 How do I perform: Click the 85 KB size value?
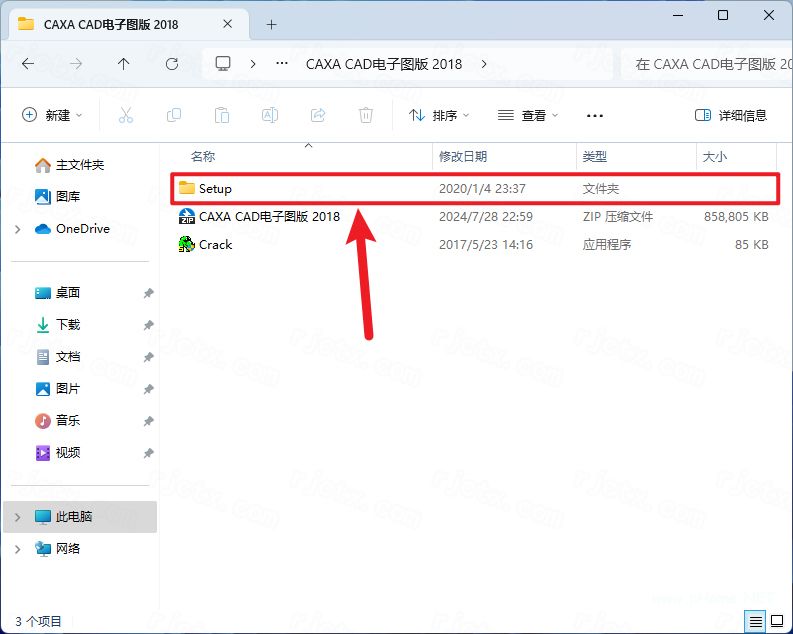pyautogui.click(x=752, y=244)
